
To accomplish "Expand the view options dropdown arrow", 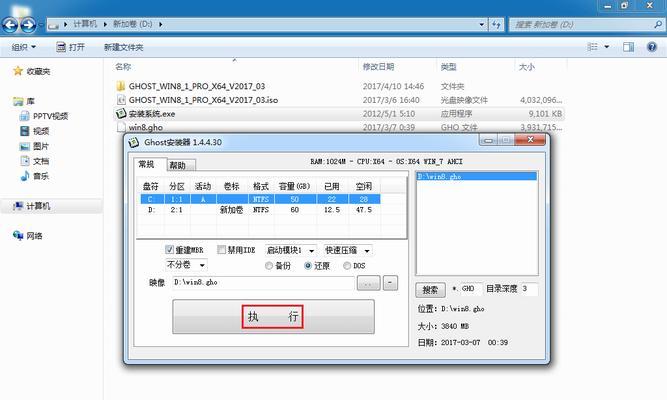I will [x=607, y=47].
